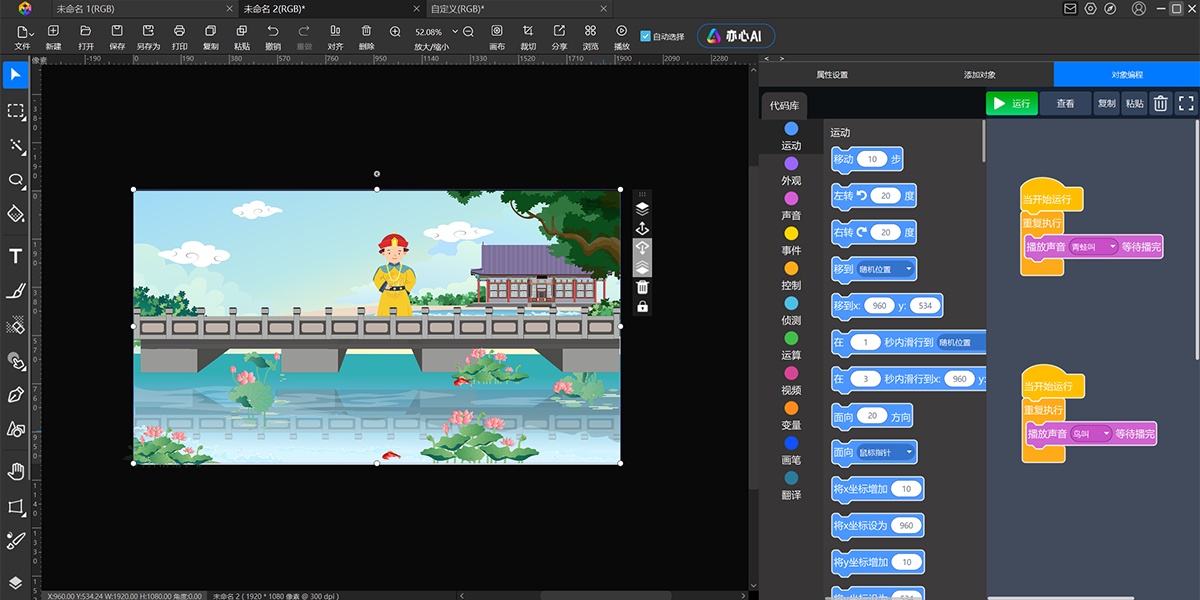Select the Hand pan tool
The height and width of the screenshot is (600, 1200).
point(16,471)
